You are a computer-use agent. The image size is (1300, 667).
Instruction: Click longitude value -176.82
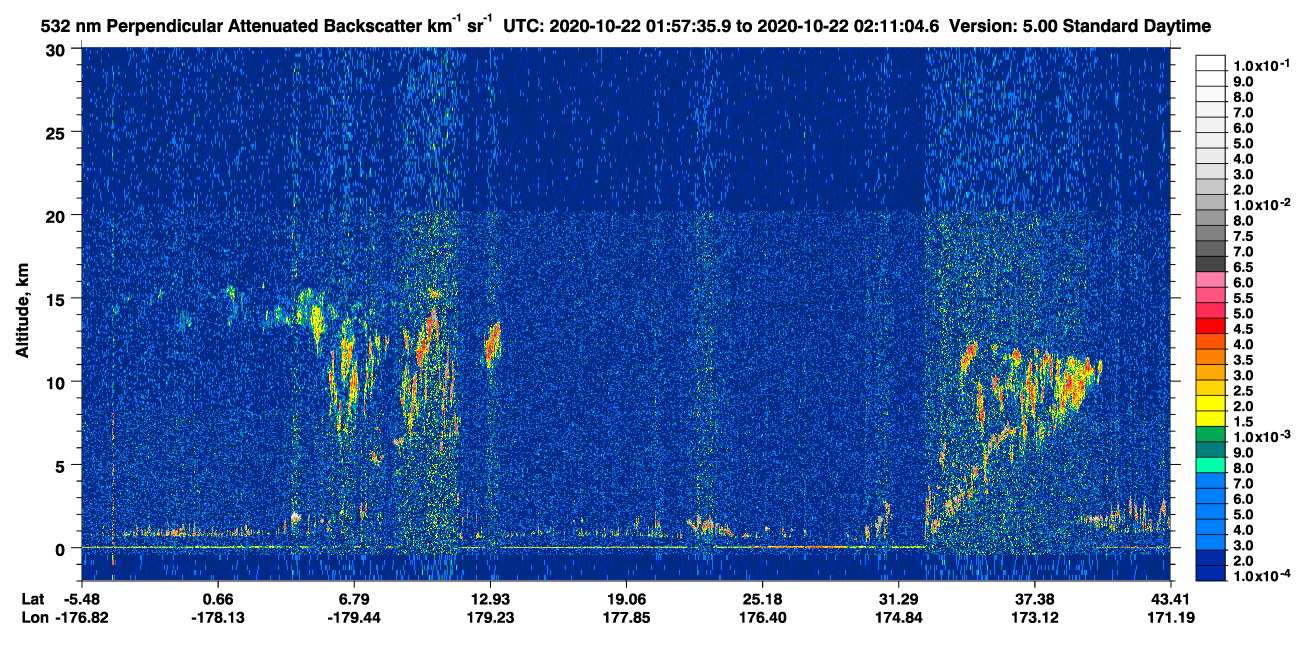click(x=81, y=617)
